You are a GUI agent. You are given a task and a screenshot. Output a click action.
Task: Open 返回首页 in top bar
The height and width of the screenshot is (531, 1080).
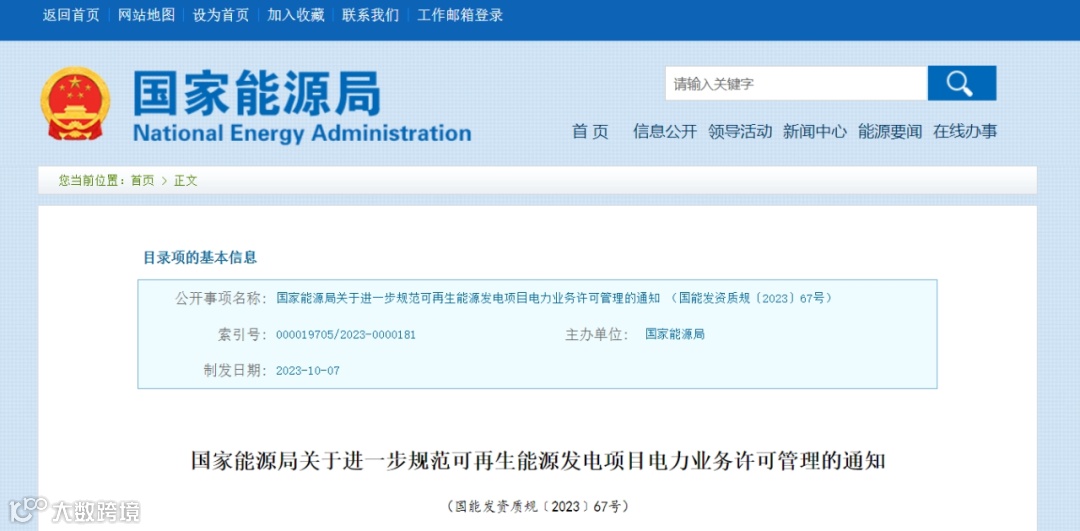(x=71, y=15)
